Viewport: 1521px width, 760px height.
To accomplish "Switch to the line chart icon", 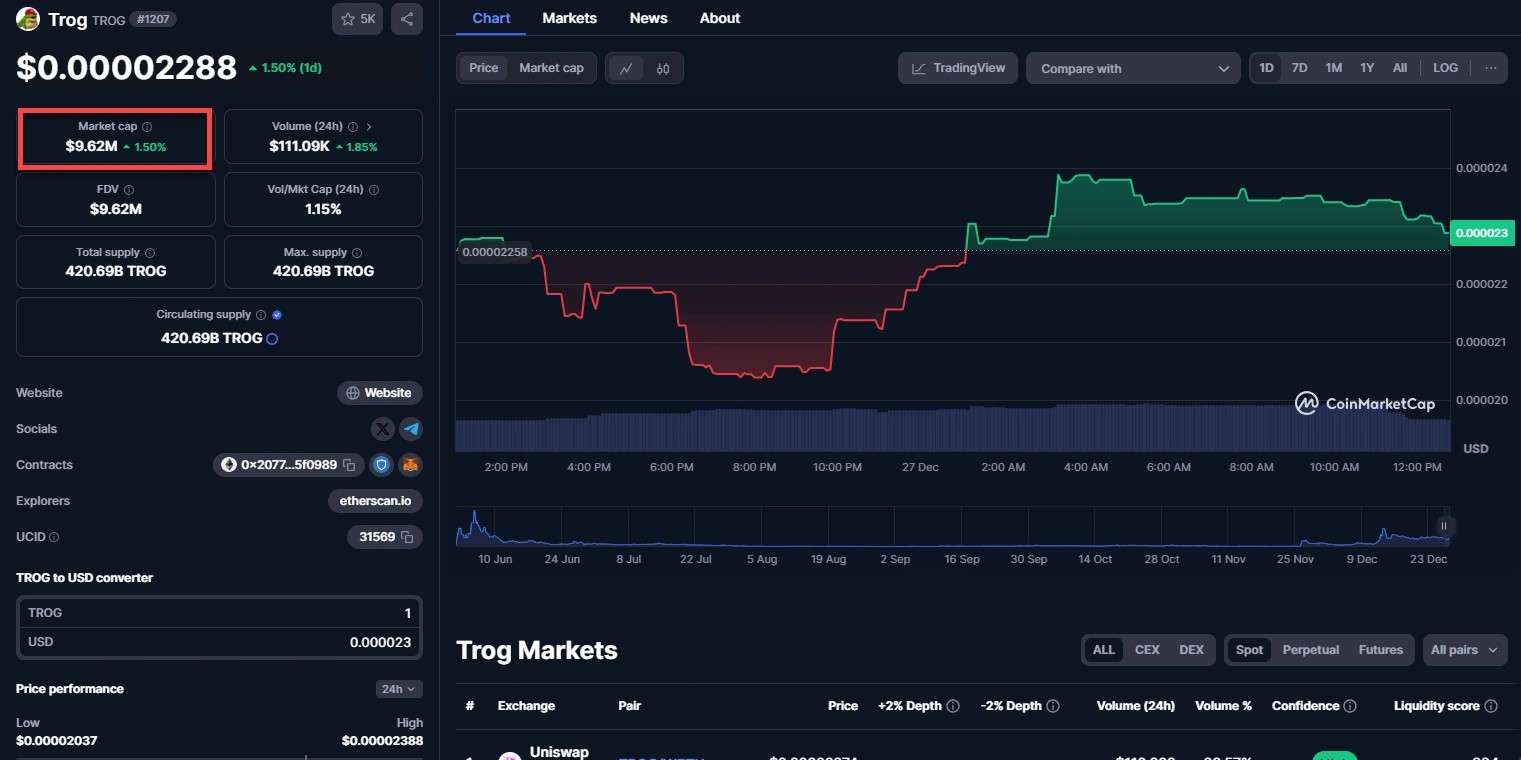I will tap(626, 68).
